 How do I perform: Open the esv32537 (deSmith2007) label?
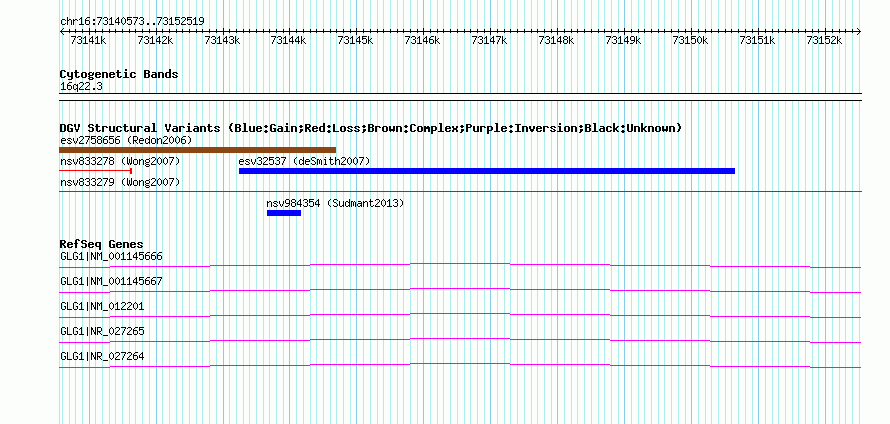pos(304,161)
